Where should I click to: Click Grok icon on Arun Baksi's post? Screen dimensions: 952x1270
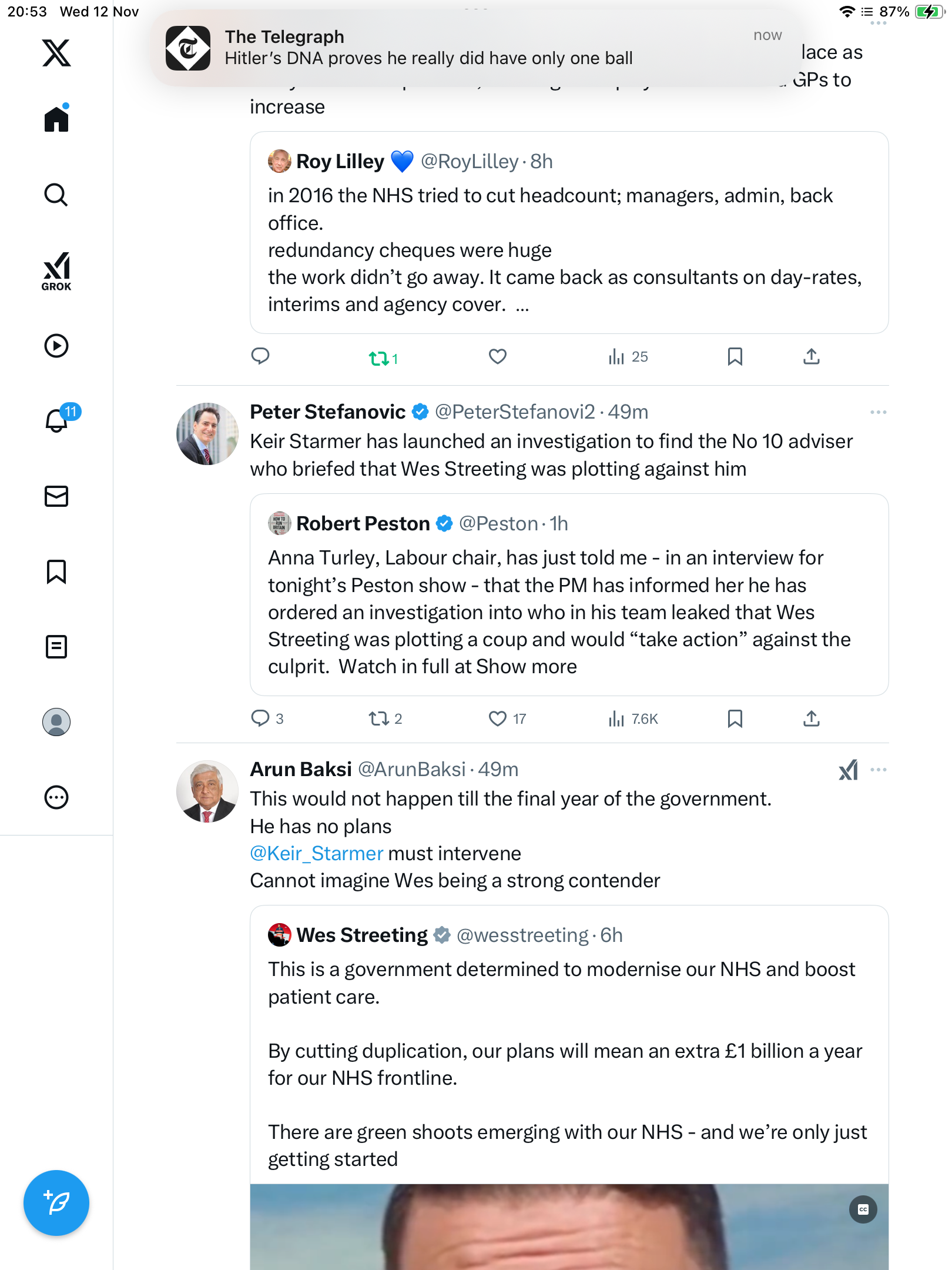pyautogui.click(x=848, y=770)
